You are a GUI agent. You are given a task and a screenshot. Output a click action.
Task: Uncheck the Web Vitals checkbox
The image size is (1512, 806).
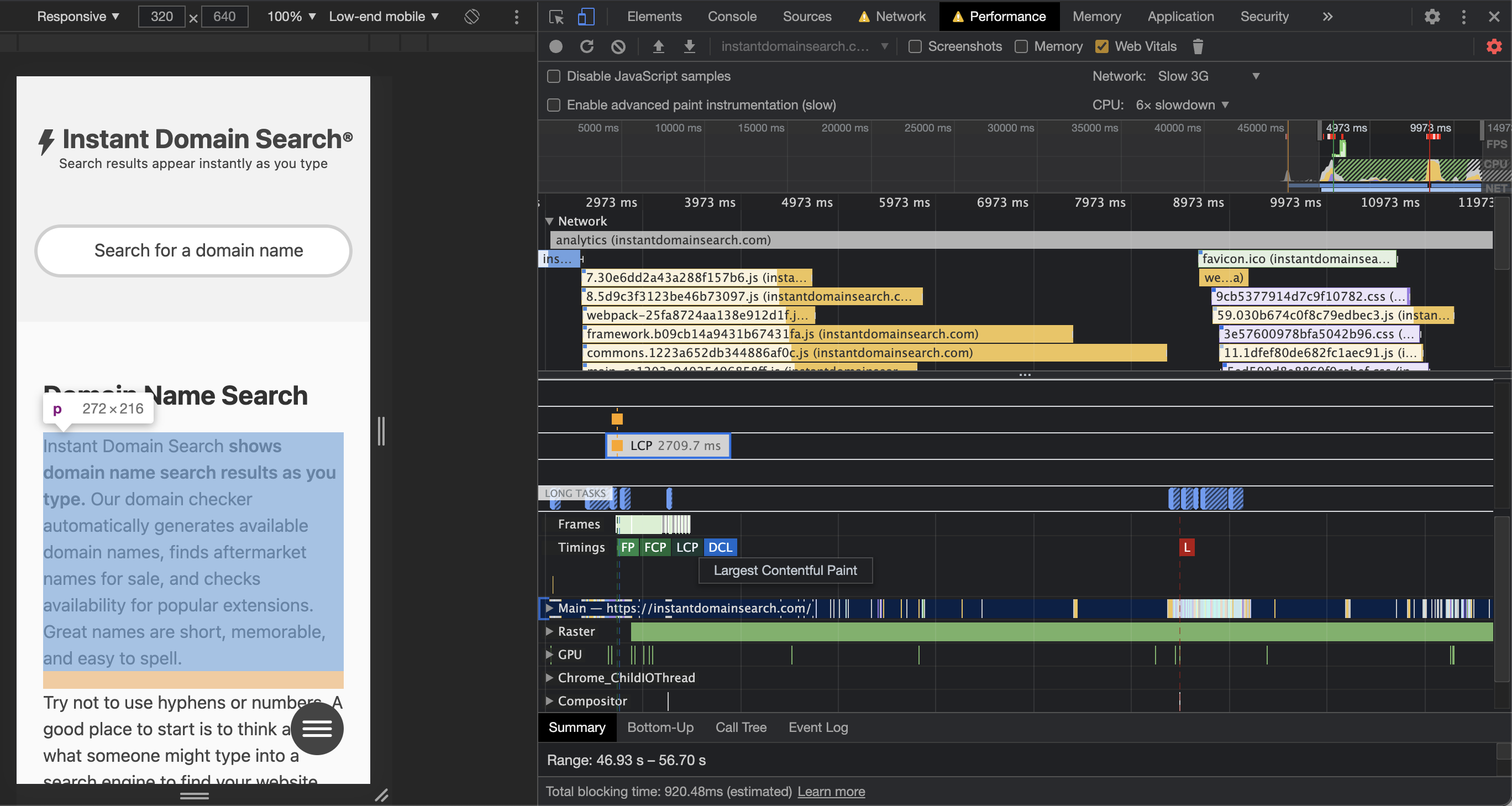[x=1102, y=46]
